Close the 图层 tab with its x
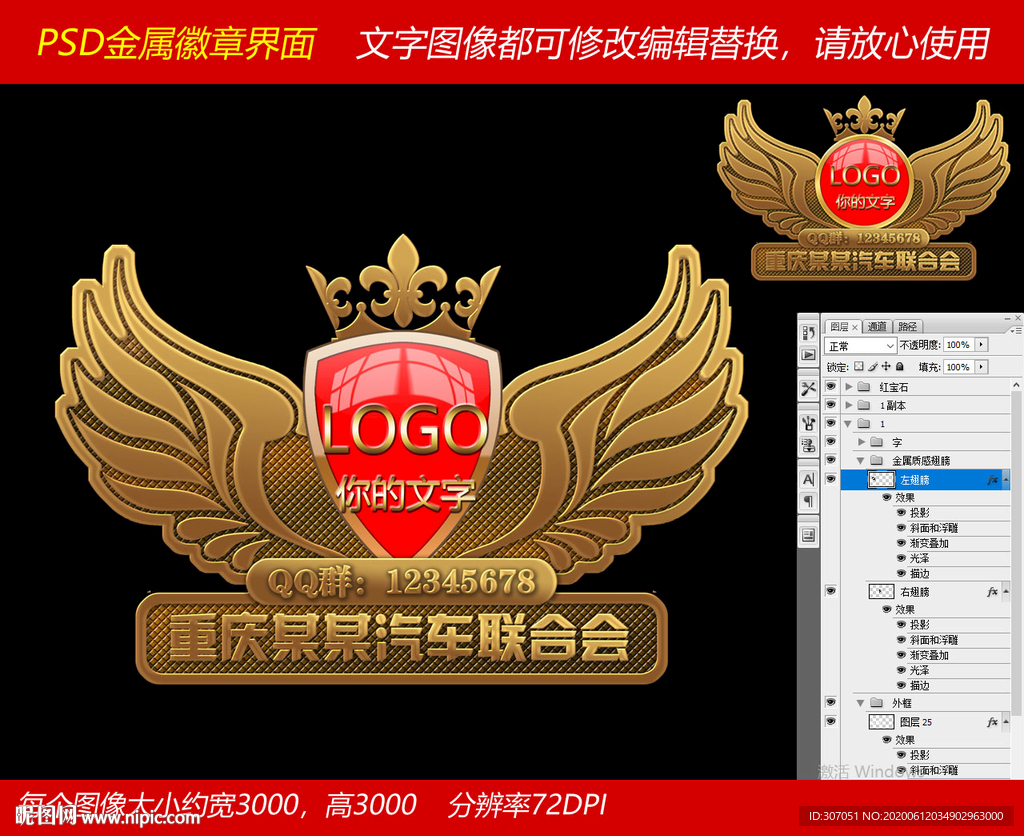 [x=855, y=327]
